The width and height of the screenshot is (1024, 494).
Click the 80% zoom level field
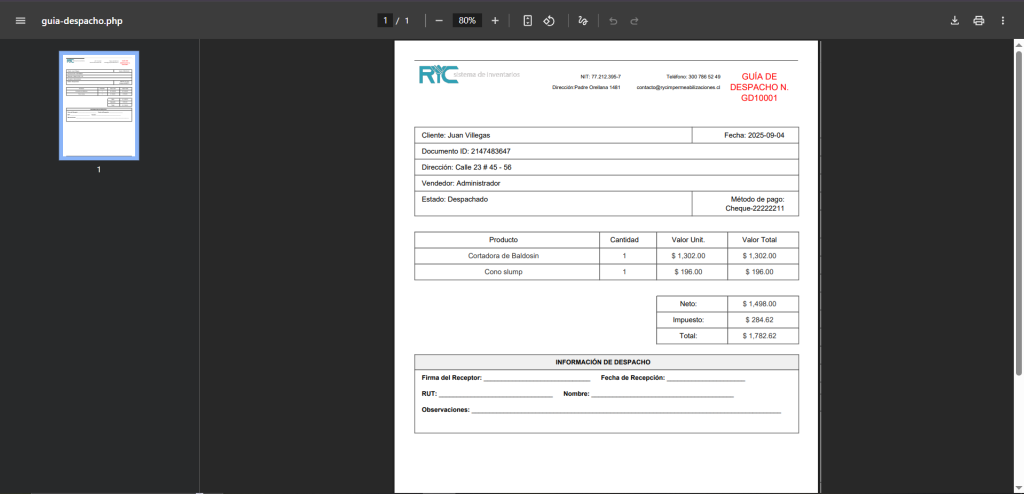coord(466,20)
